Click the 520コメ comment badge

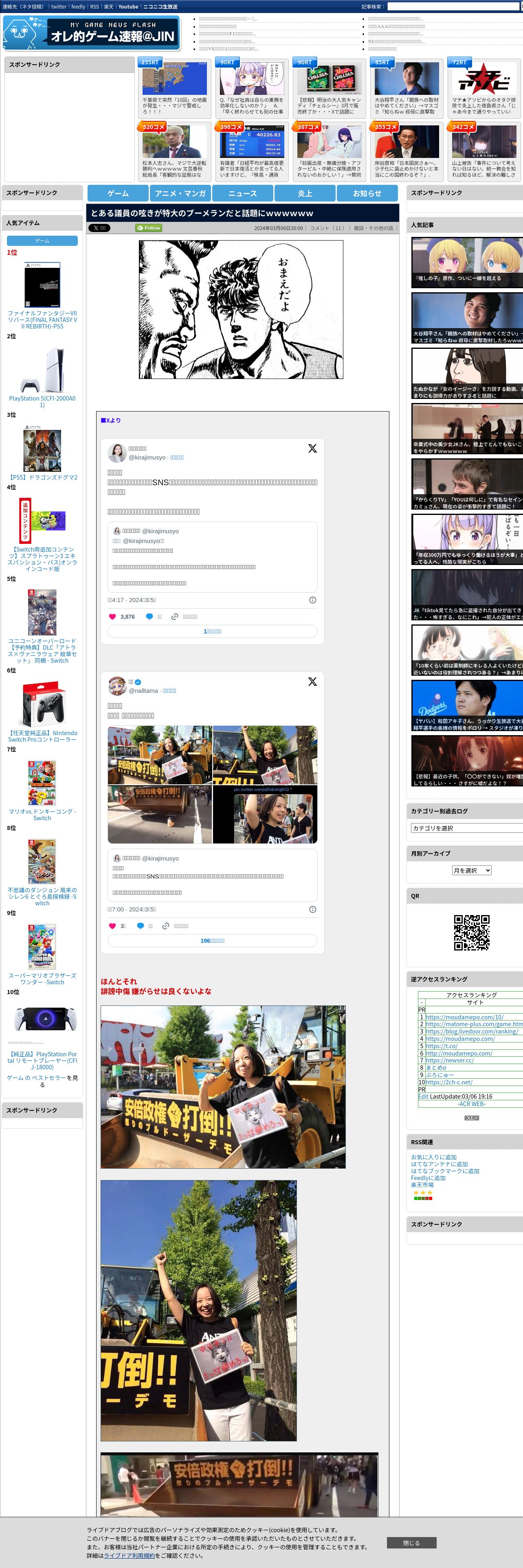153,127
